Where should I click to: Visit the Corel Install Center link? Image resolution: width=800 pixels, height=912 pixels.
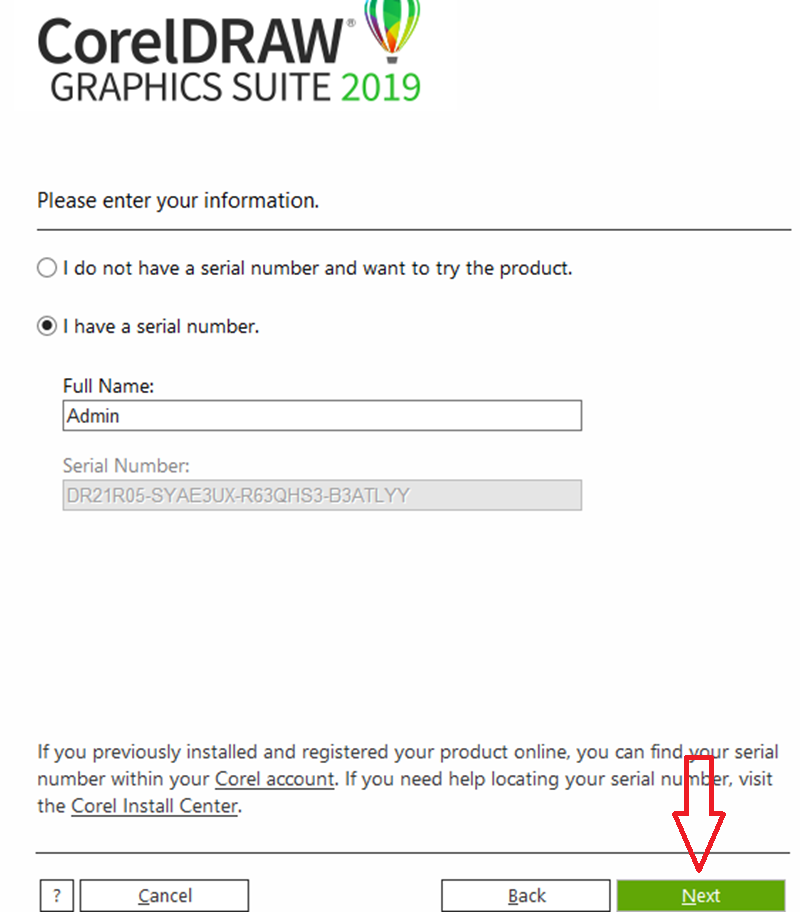coord(154,806)
